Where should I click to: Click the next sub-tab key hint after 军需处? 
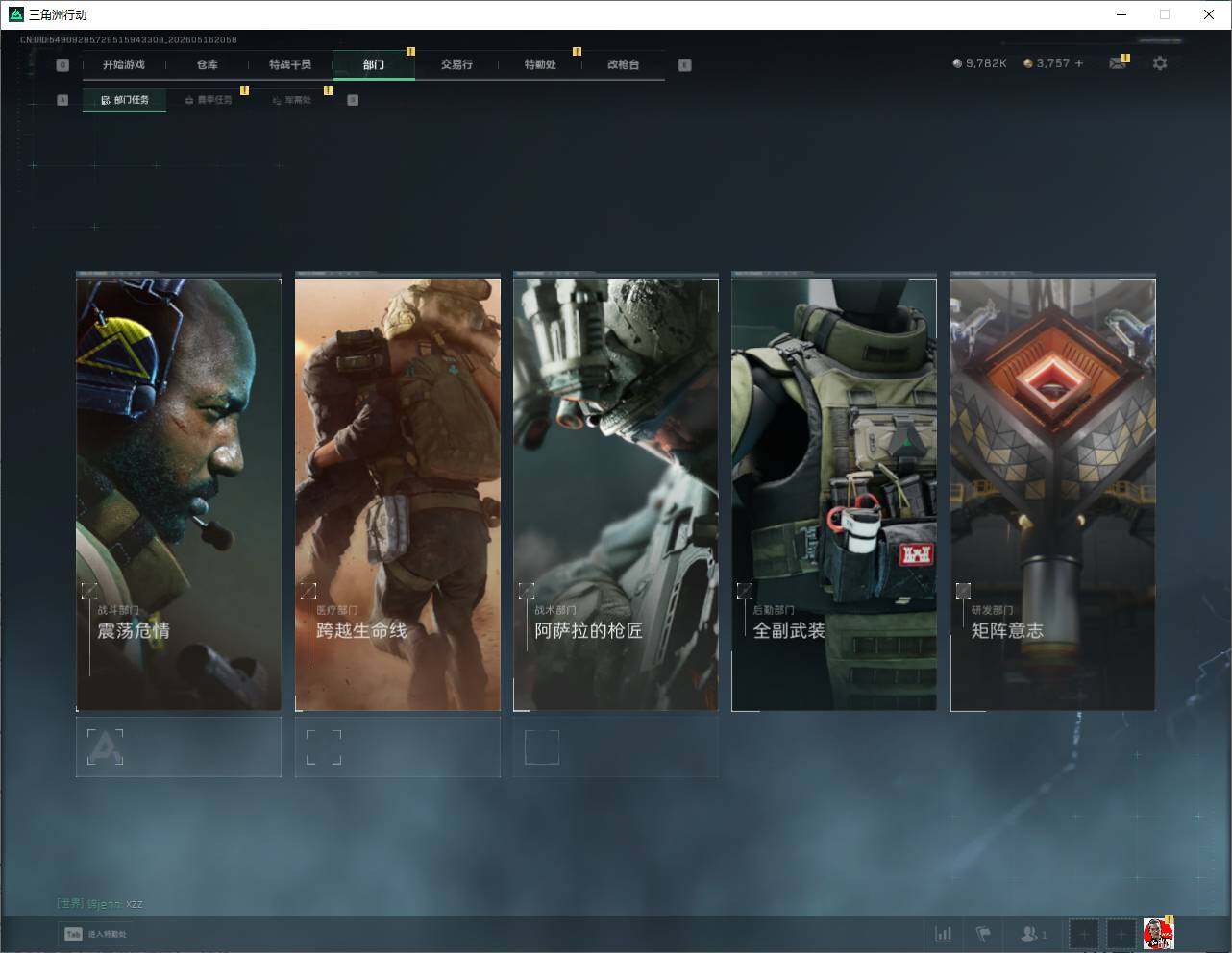click(x=353, y=100)
